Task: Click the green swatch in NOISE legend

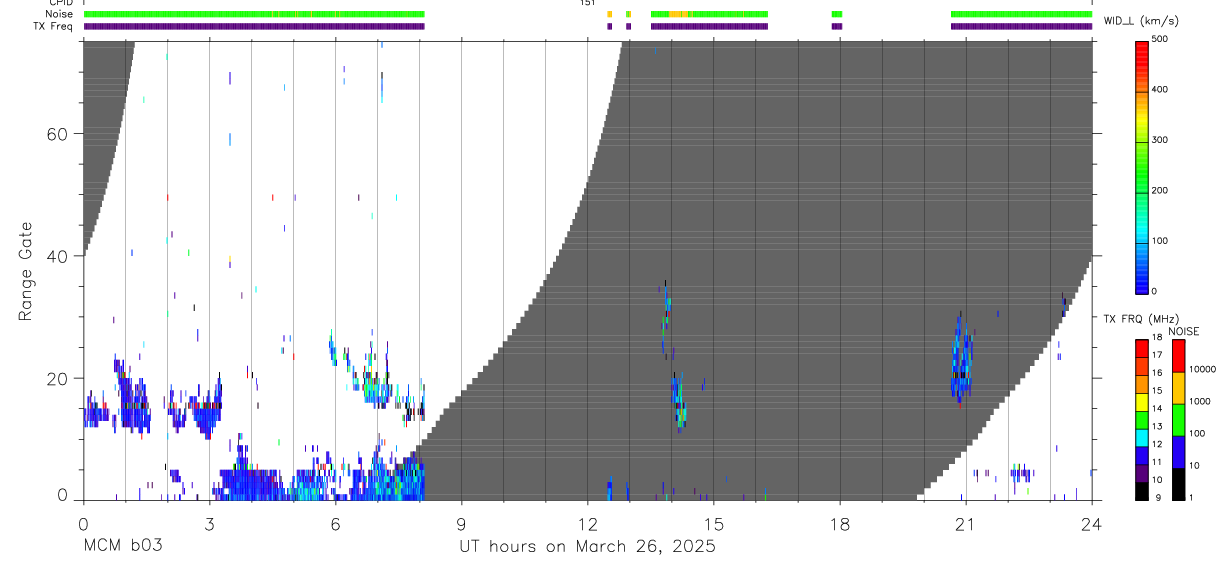Action: [1178, 420]
